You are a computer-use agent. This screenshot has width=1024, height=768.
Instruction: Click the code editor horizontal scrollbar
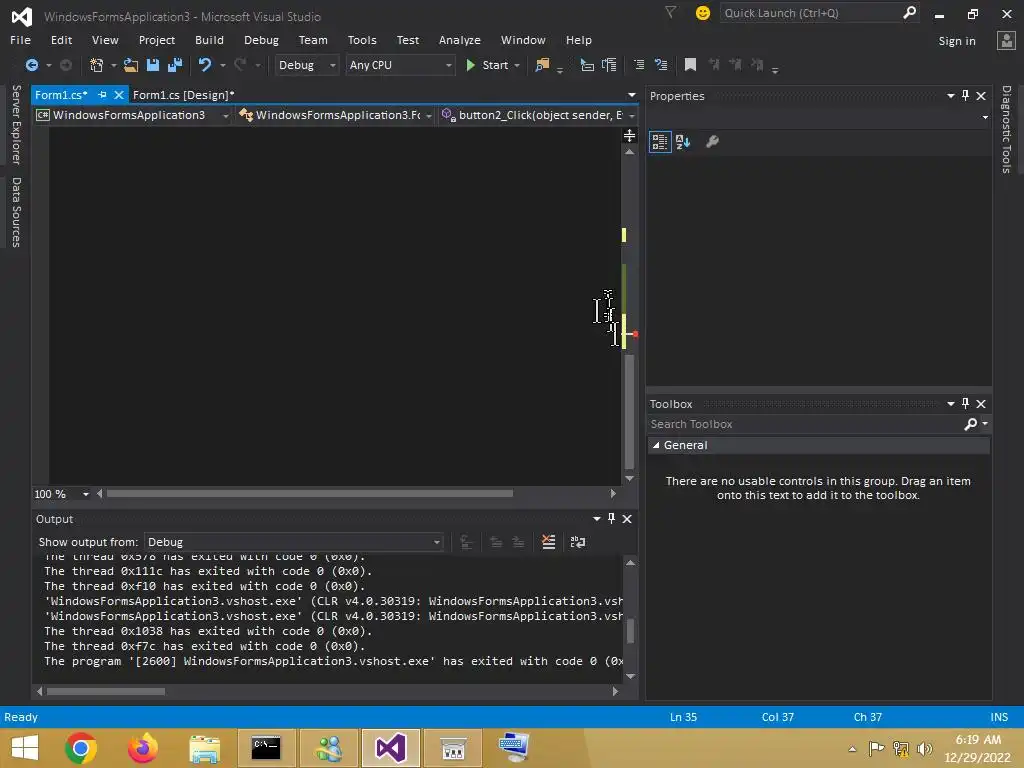point(310,494)
